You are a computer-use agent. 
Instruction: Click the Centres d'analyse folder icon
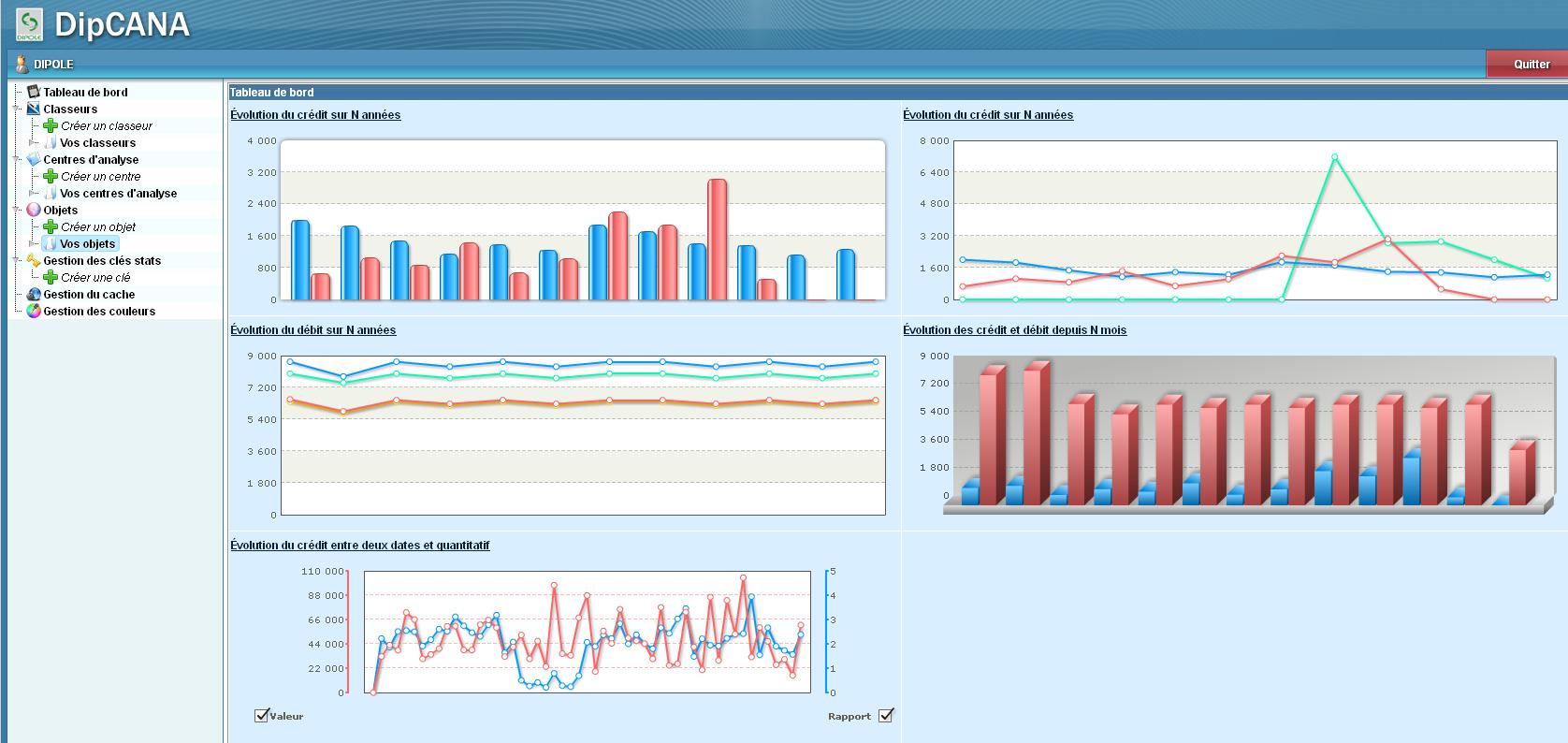click(x=34, y=159)
